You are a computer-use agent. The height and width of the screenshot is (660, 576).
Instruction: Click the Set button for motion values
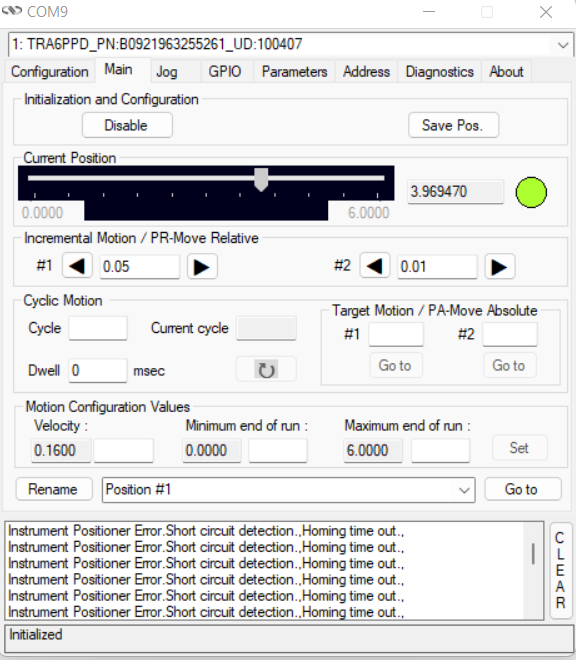pyautogui.click(x=520, y=448)
